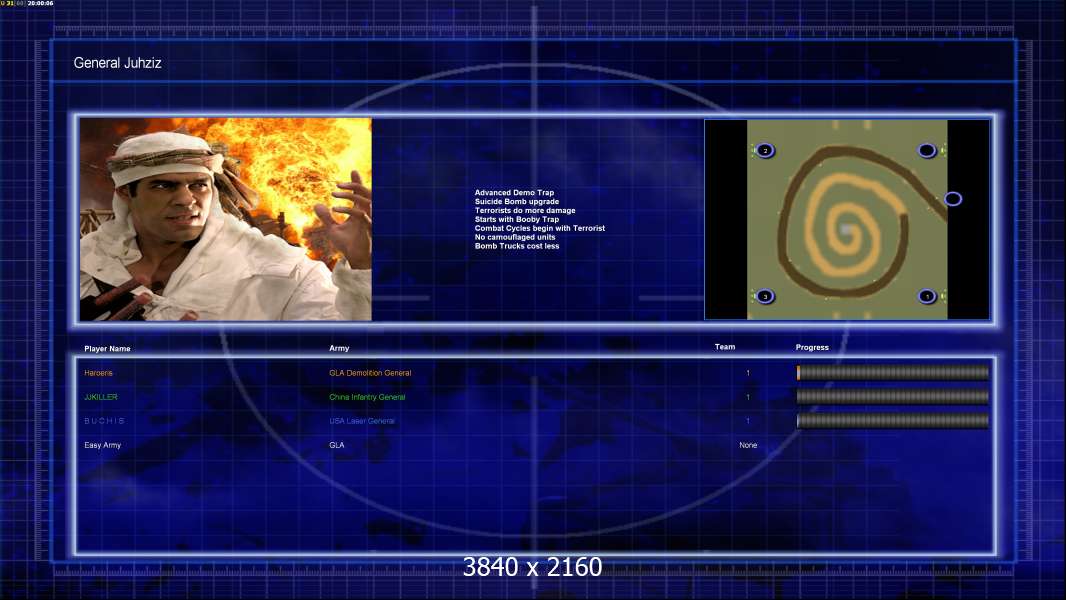The height and width of the screenshot is (600, 1066).
Task: Click Advanced Demo Trap ability text
Action: click(x=514, y=193)
